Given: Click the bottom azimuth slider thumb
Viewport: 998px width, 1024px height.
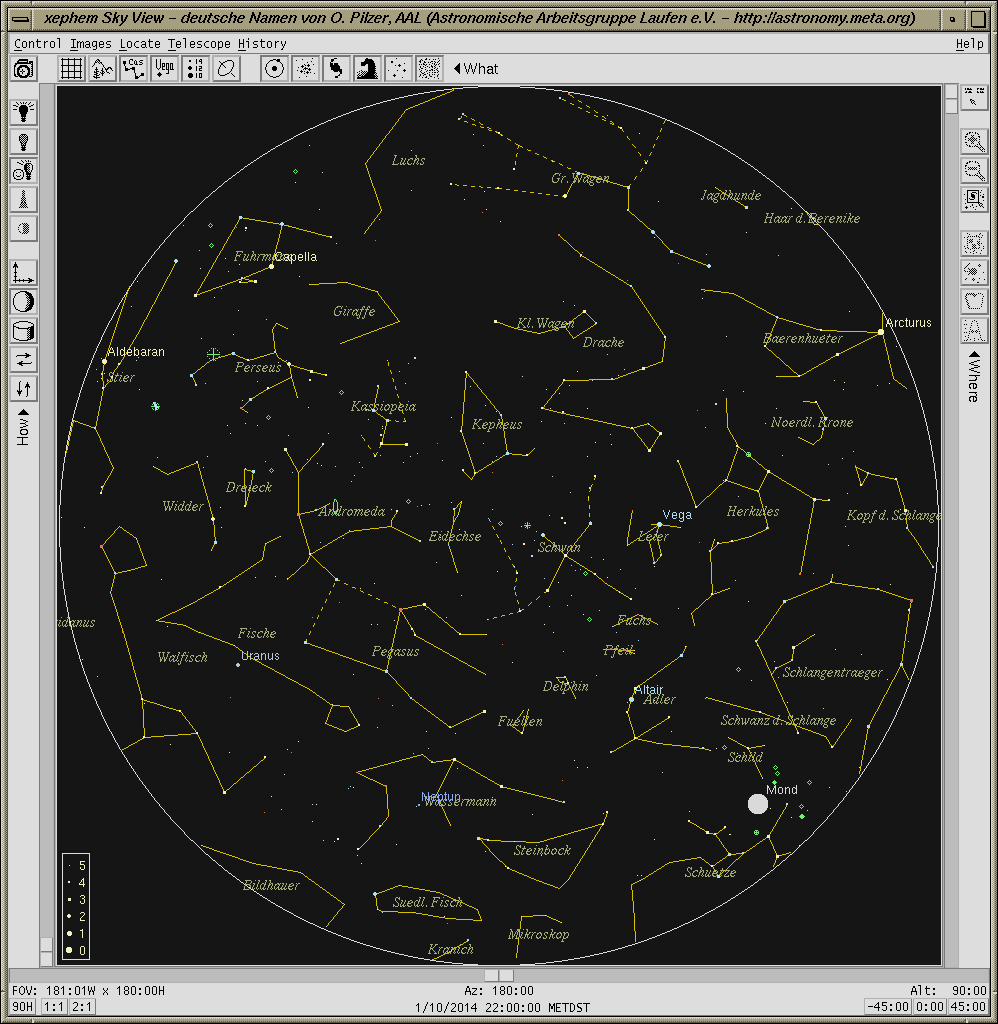Looking at the screenshot, I should point(499,974).
